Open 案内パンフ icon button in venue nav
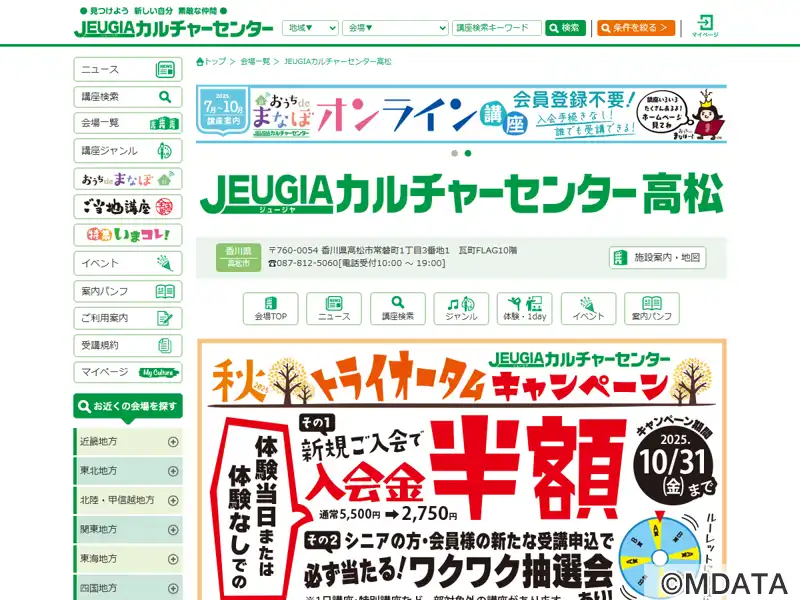800x600 pixels. [652, 309]
